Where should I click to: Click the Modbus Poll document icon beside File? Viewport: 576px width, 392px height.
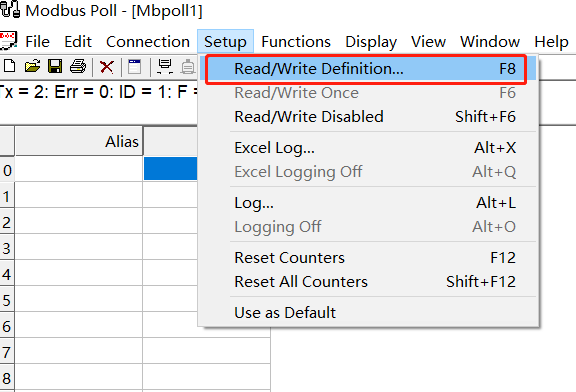pos(8,40)
